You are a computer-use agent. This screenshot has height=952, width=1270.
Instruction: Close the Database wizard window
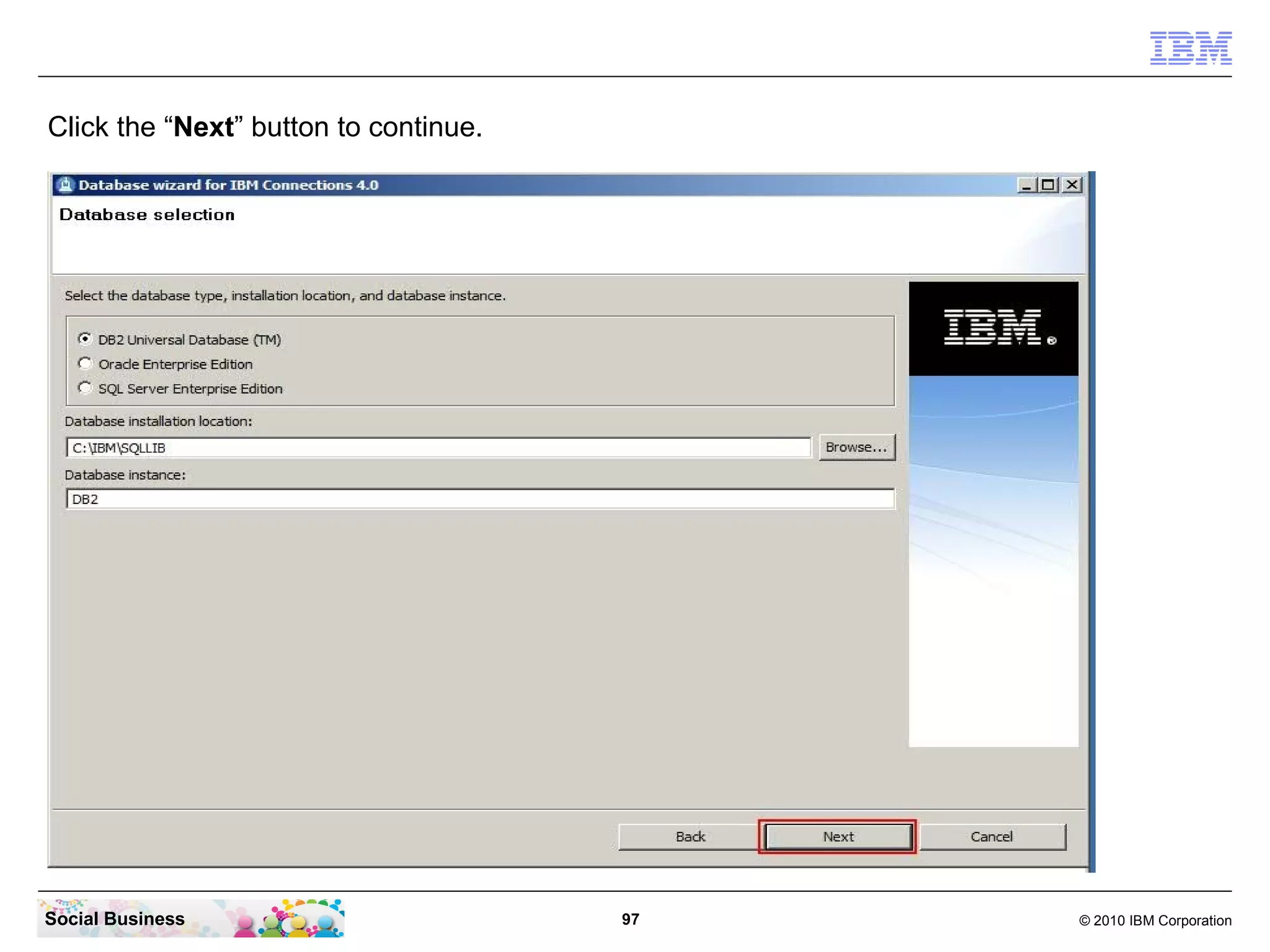[x=1072, y=185]
